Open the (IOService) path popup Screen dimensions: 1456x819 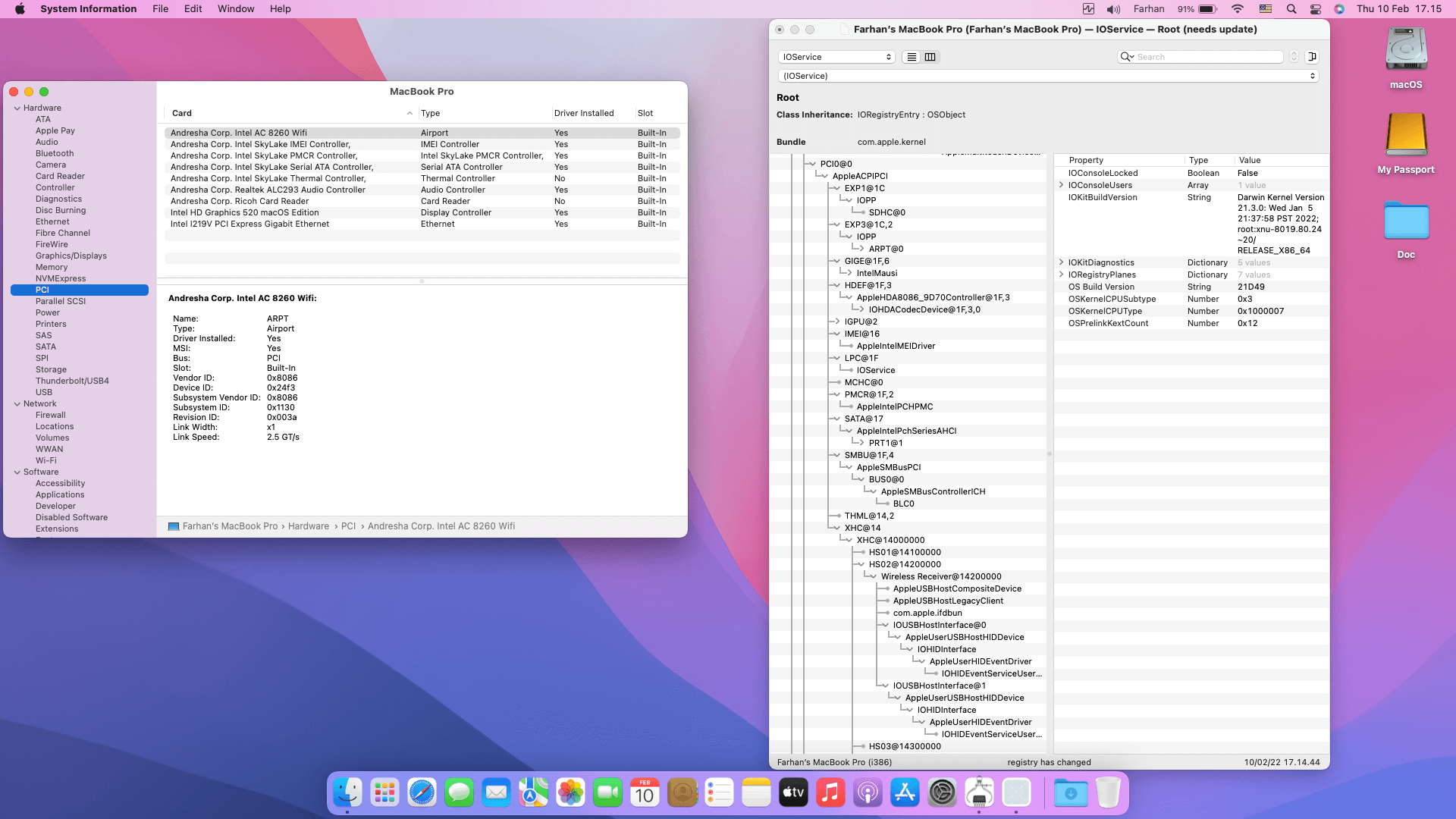click(x=1048, y=76)
